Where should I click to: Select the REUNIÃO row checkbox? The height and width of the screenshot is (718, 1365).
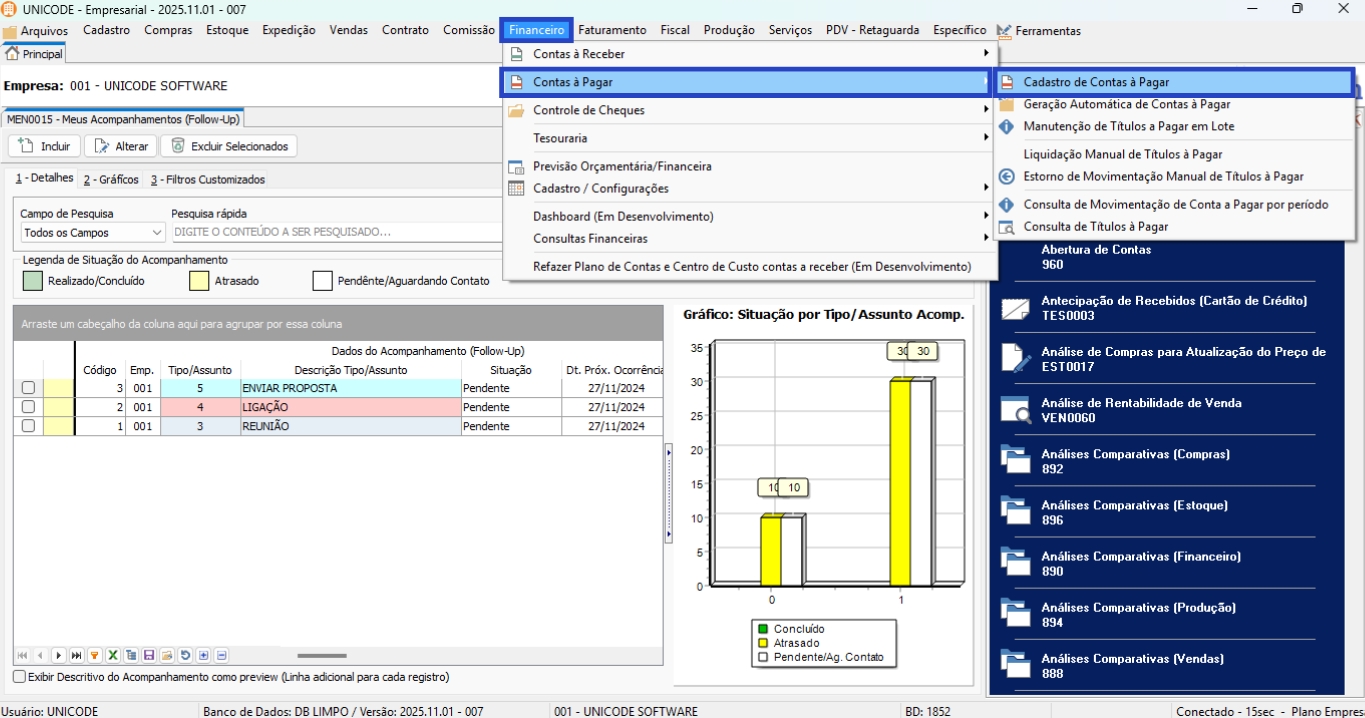28,426
